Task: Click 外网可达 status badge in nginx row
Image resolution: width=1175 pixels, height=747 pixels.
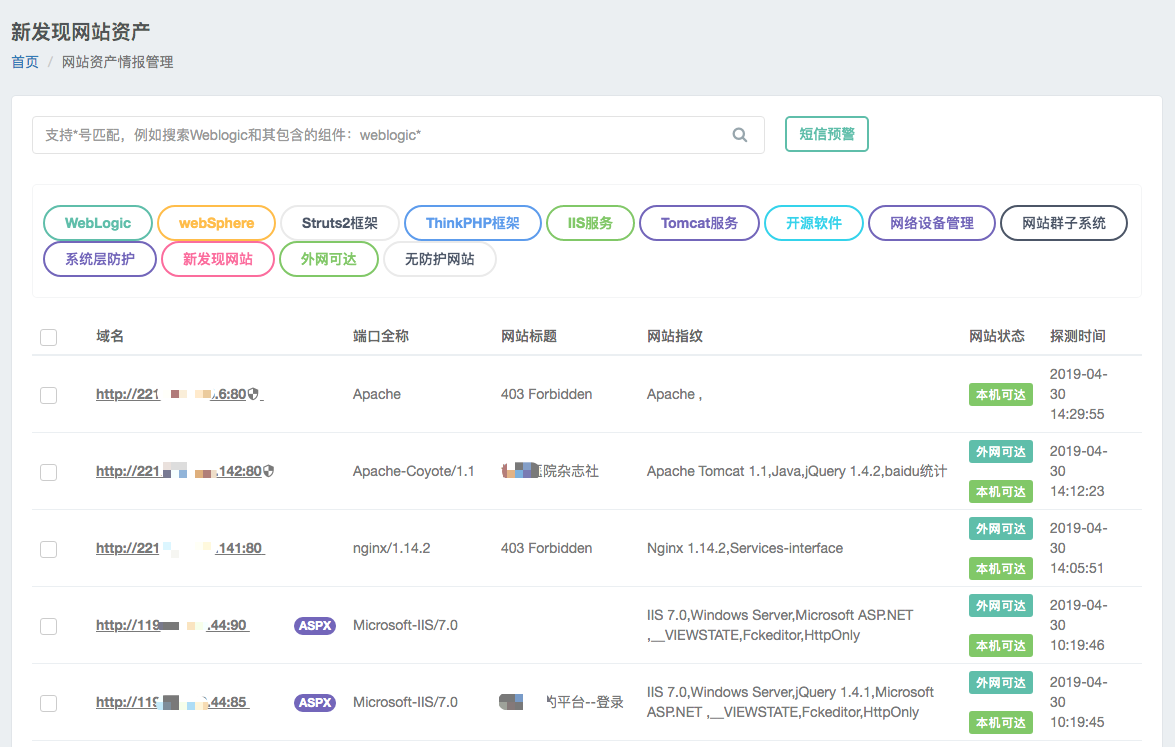Action: (1001, 528)
